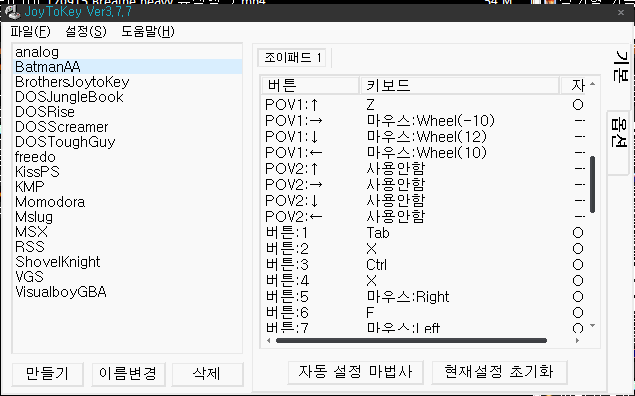Click the 마우스:Wheel(12) cell
This screenshot has height=396, width=635.
point(426,137)
